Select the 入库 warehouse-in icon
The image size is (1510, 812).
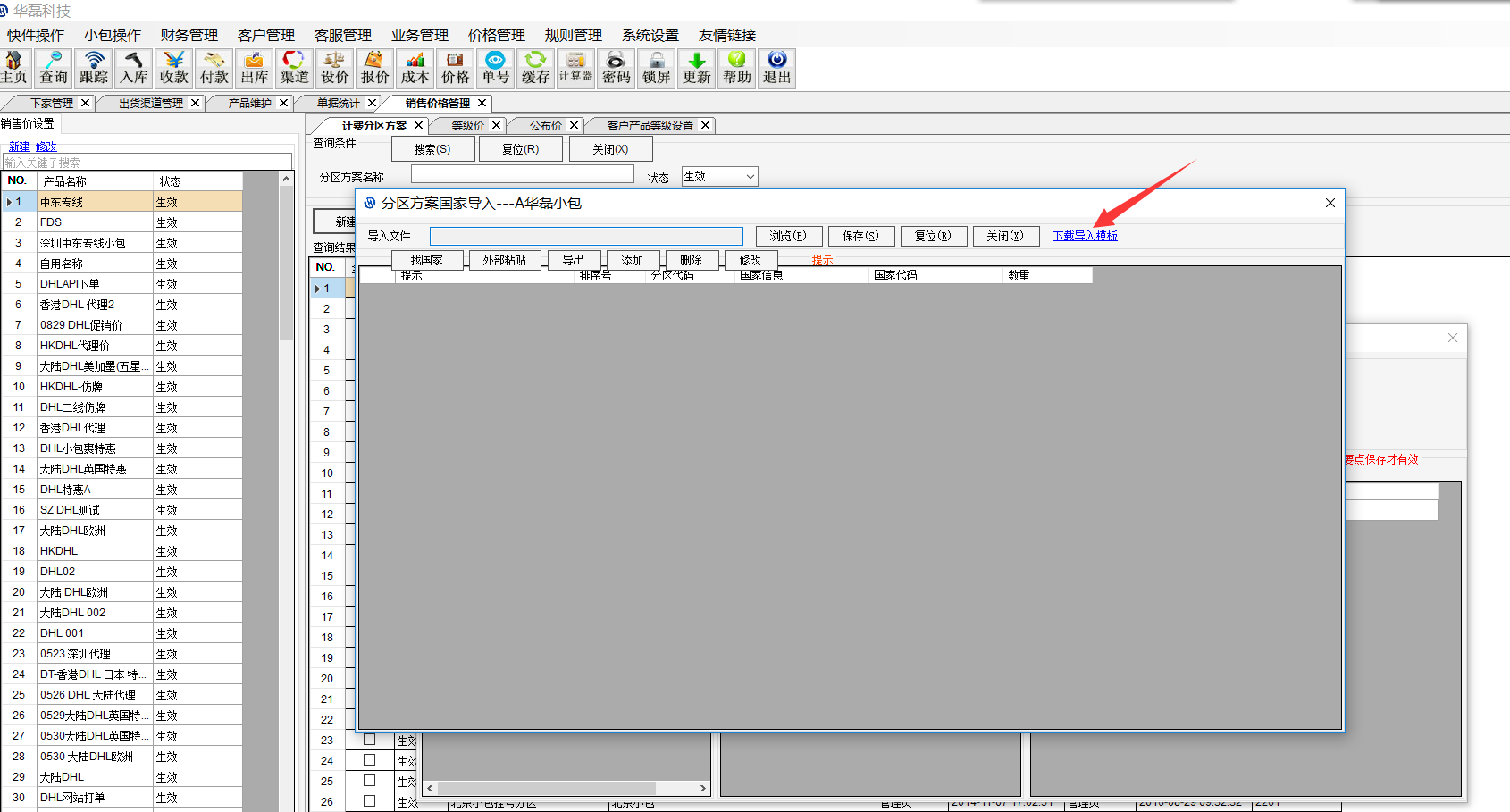tap(134, 69)
